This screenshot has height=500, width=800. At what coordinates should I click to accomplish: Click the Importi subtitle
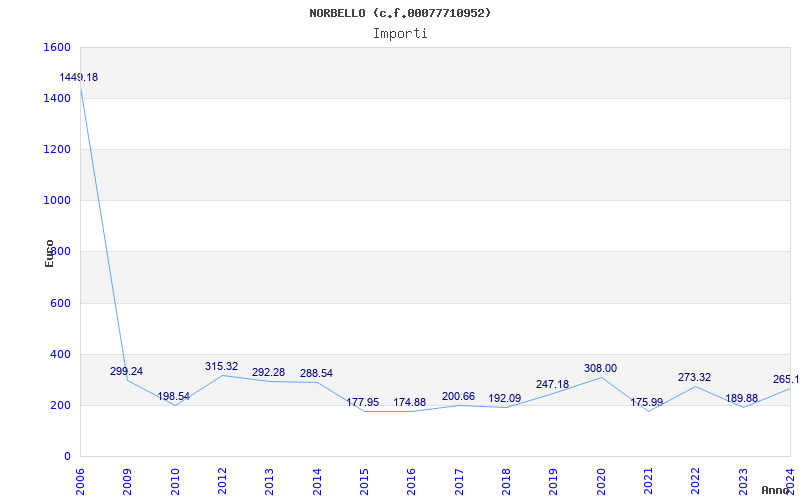400,34
